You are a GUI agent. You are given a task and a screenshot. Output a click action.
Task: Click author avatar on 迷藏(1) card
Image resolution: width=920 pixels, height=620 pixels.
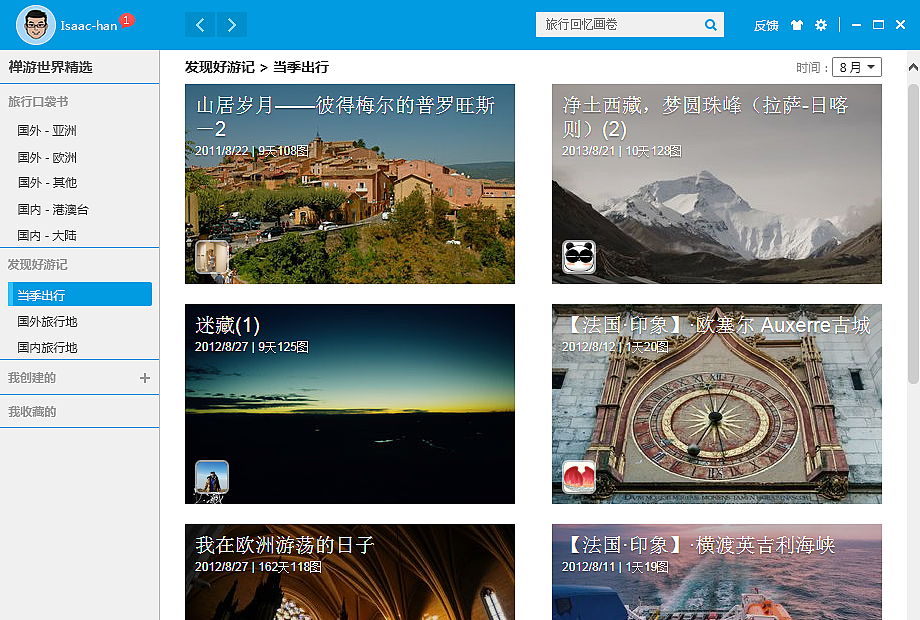click(212, 477)
